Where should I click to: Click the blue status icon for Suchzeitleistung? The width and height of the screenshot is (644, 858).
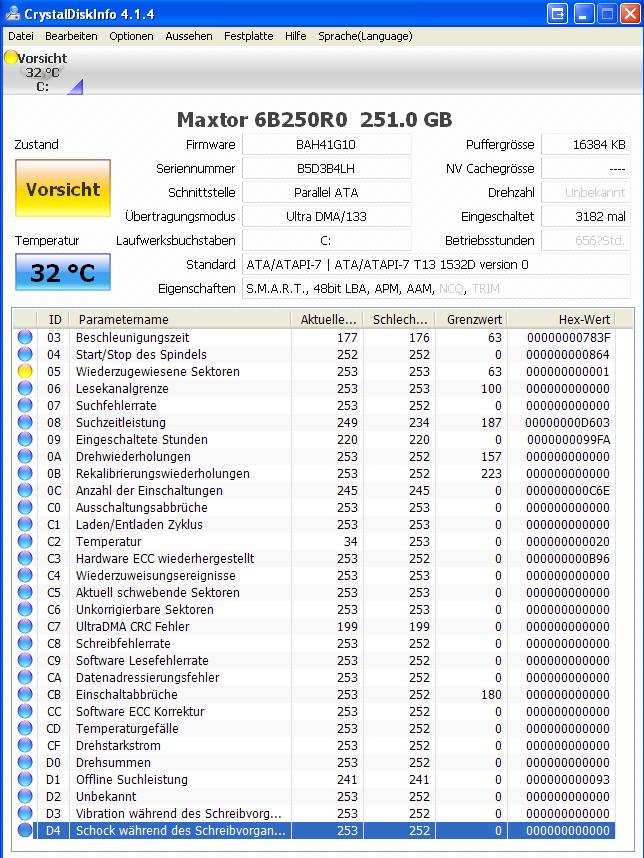[x=25, y=422]
